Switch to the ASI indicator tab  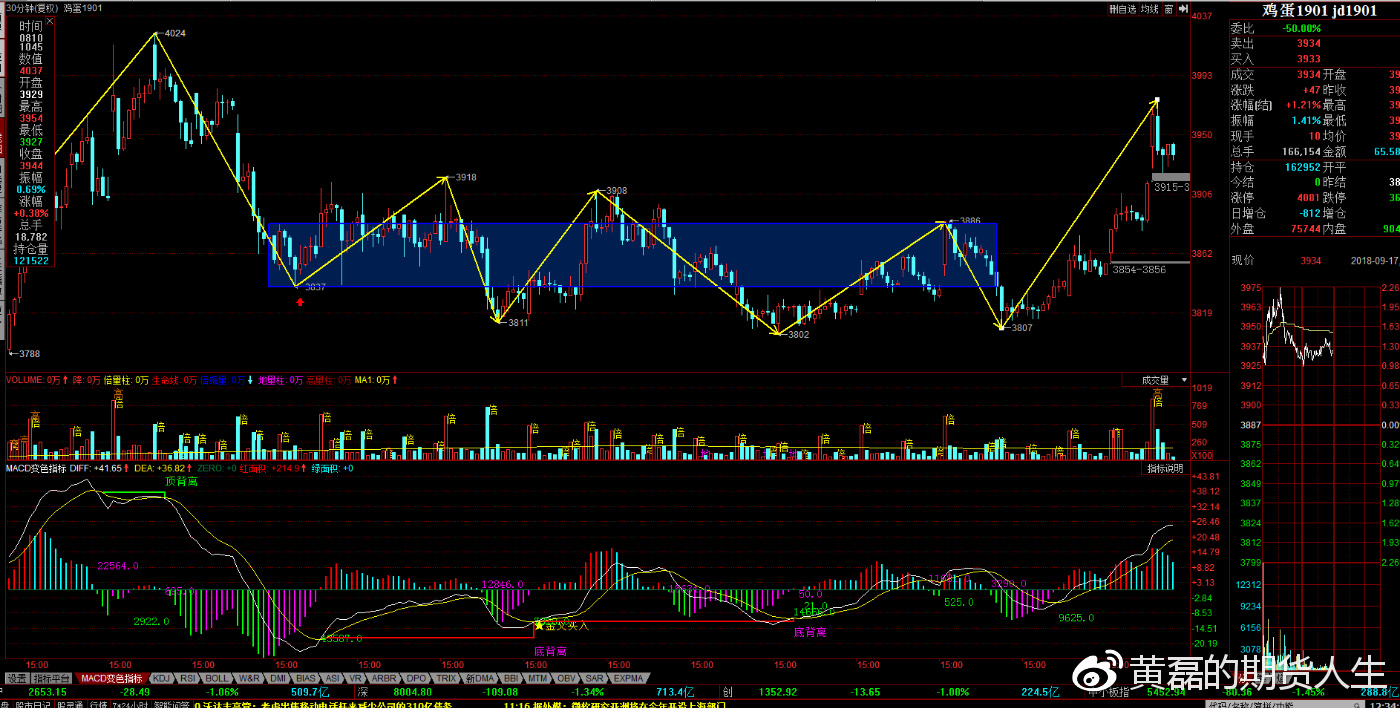pos(332,678)
